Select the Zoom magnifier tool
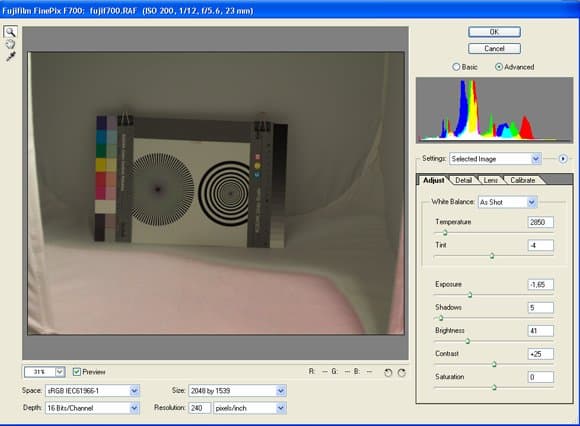Viewport: 580px width, 426px height. pyautogui.click(x=10, y=32)
